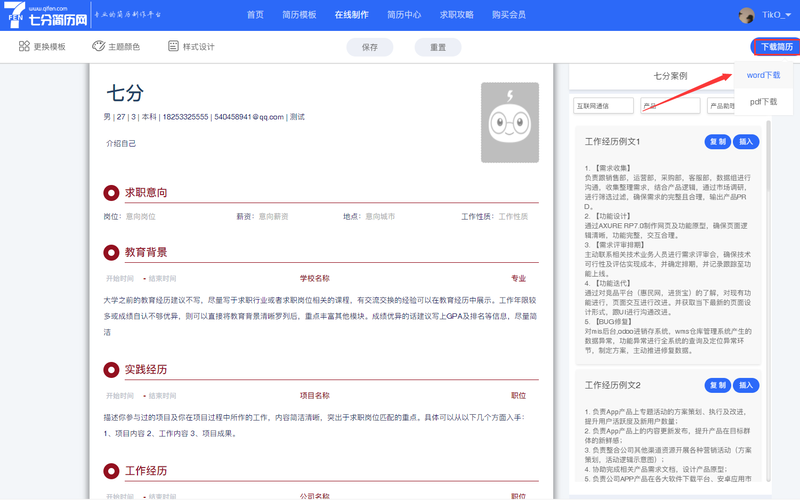Click the 七分案例 panel title

pyautogui.click(x=670, y=76)
